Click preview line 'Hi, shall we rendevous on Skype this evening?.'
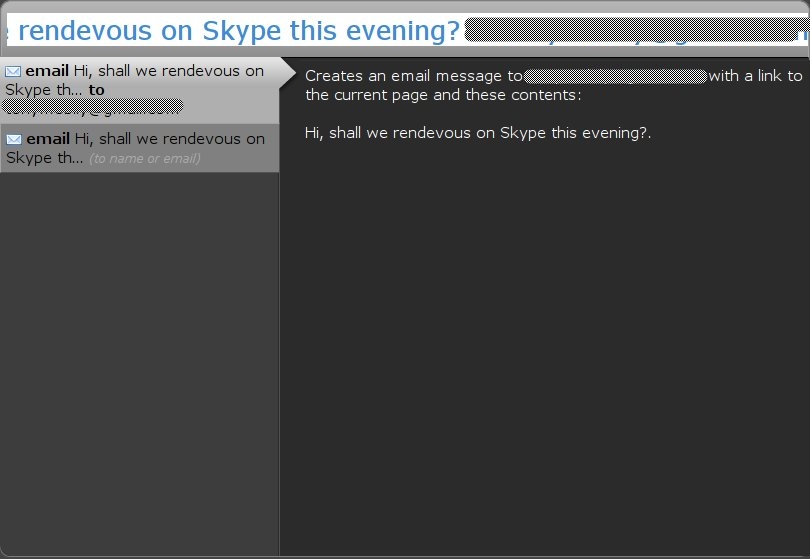 coord(478,133)
